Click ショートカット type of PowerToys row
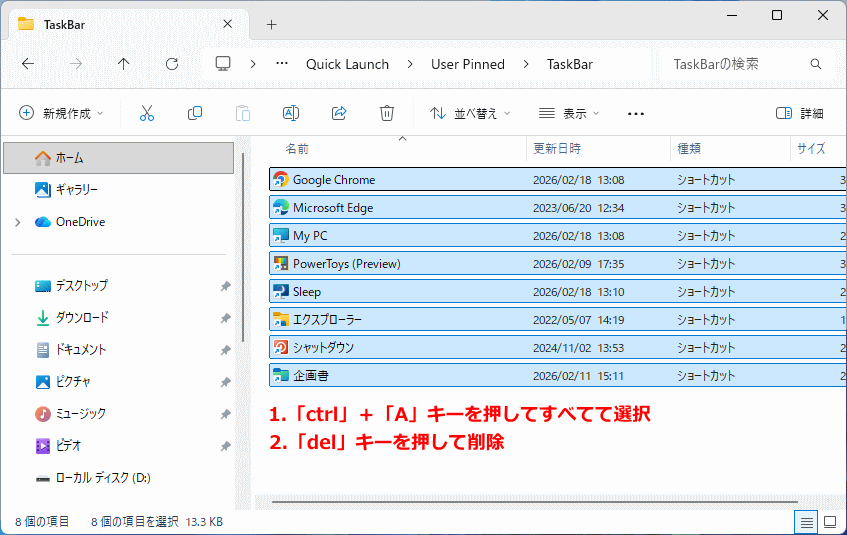This screenshot has height=535, width=847. (x=706, y=264)
